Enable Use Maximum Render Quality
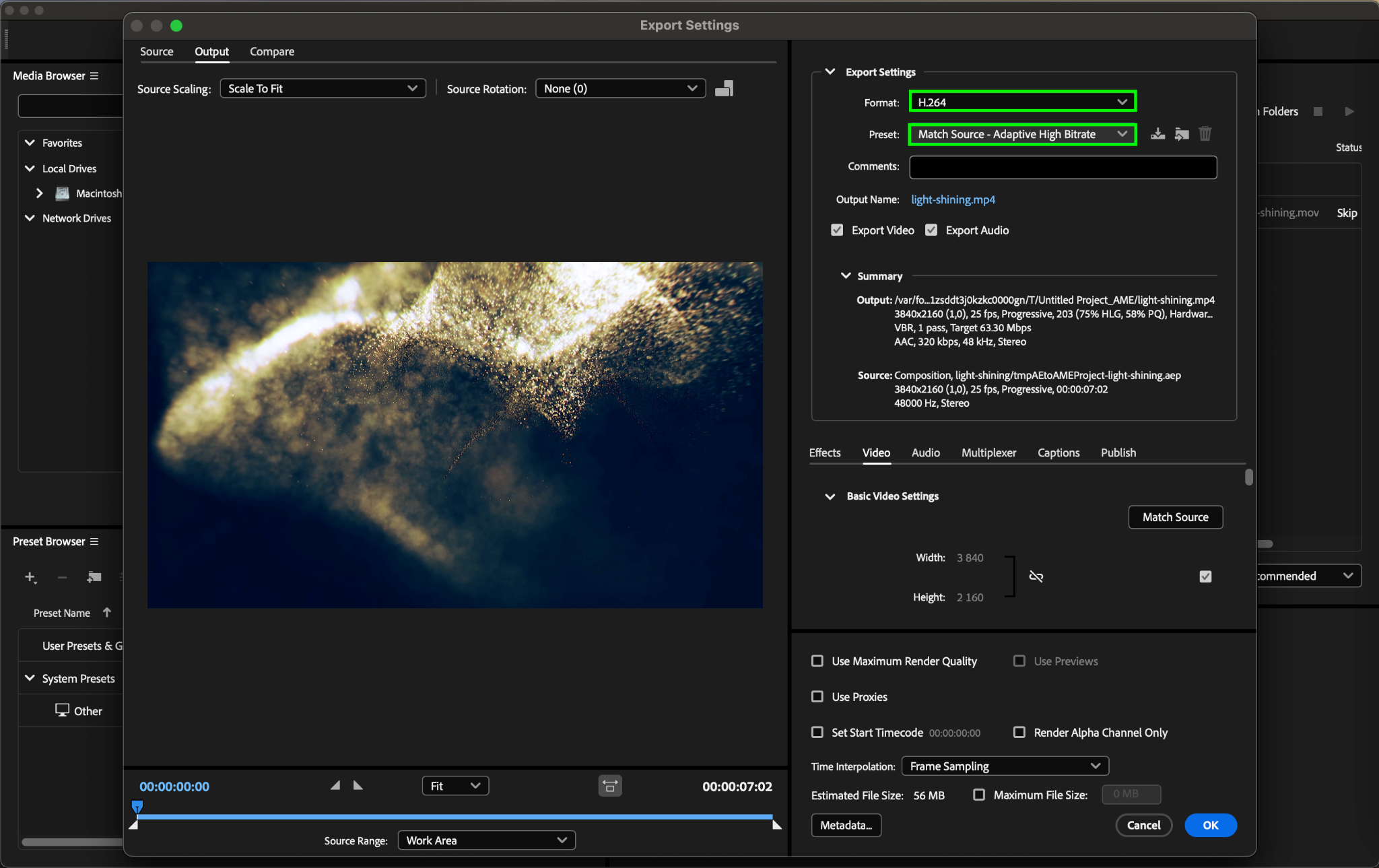This screenshot has height=868, width=1379. [817, 661]
